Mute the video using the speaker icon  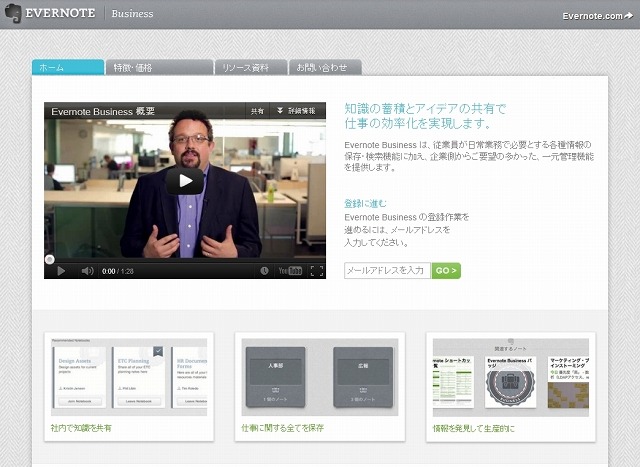point(87,271)
